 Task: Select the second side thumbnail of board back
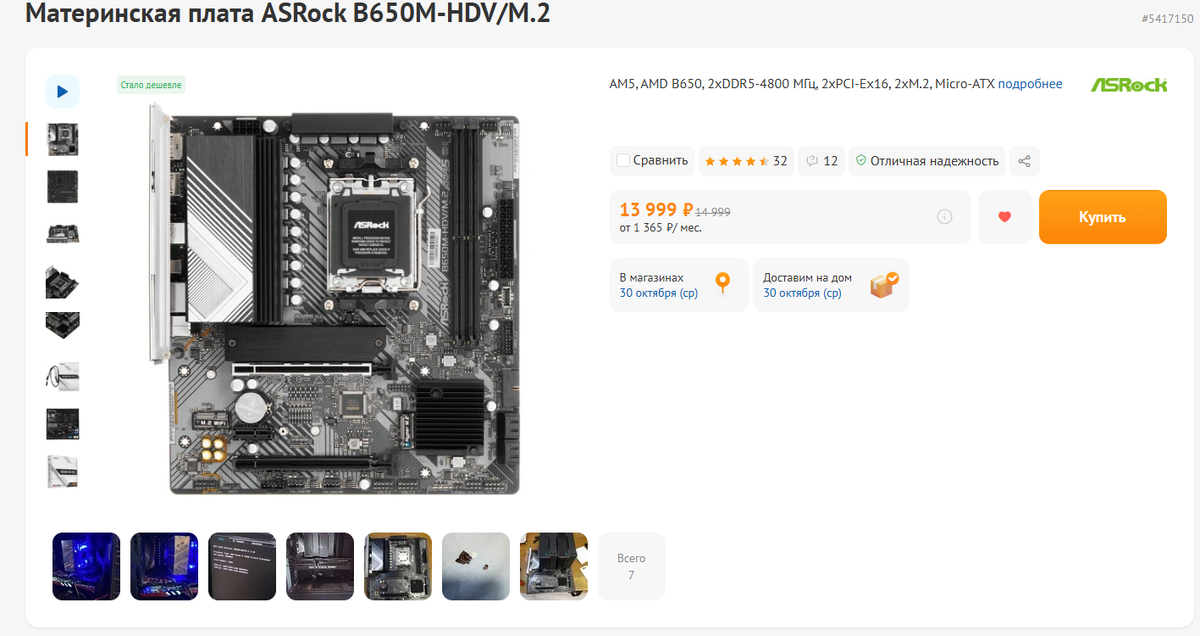pyautogui.click(x=62, y=187)
